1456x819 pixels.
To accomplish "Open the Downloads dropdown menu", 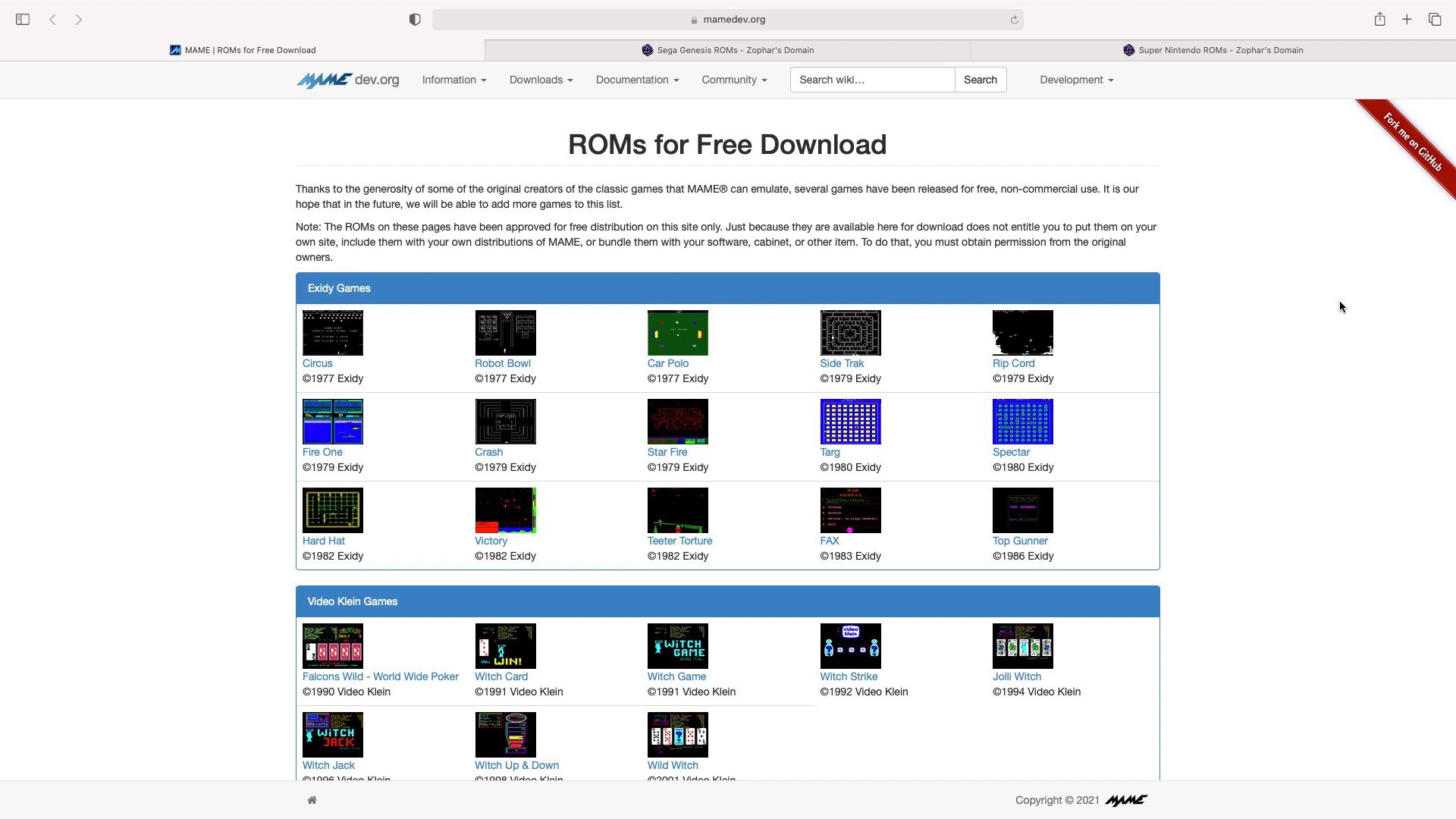I will (x=541, y=80).
